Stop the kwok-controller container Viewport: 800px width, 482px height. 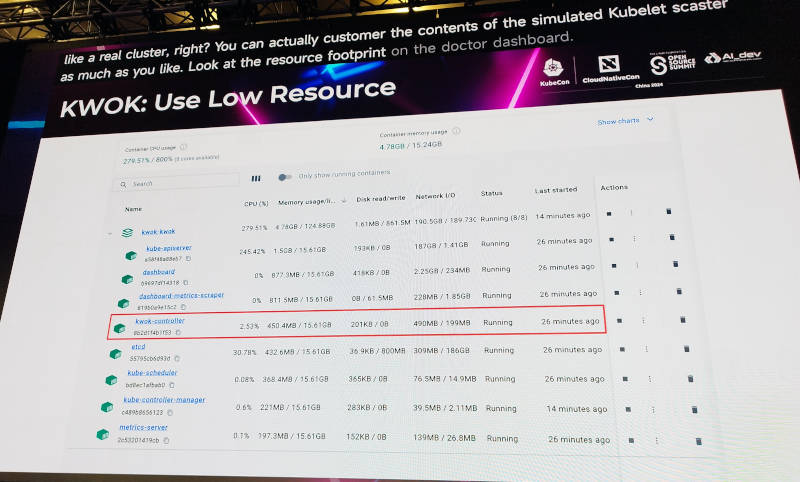point(619,321)
